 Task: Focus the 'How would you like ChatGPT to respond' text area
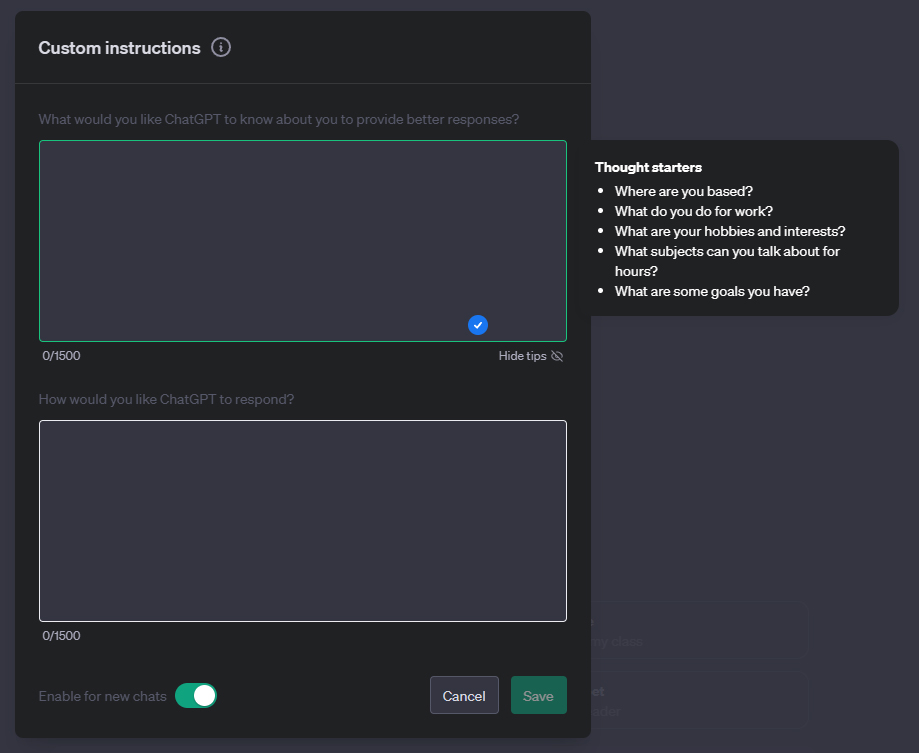pyautogui.click(x=303, y=521)
